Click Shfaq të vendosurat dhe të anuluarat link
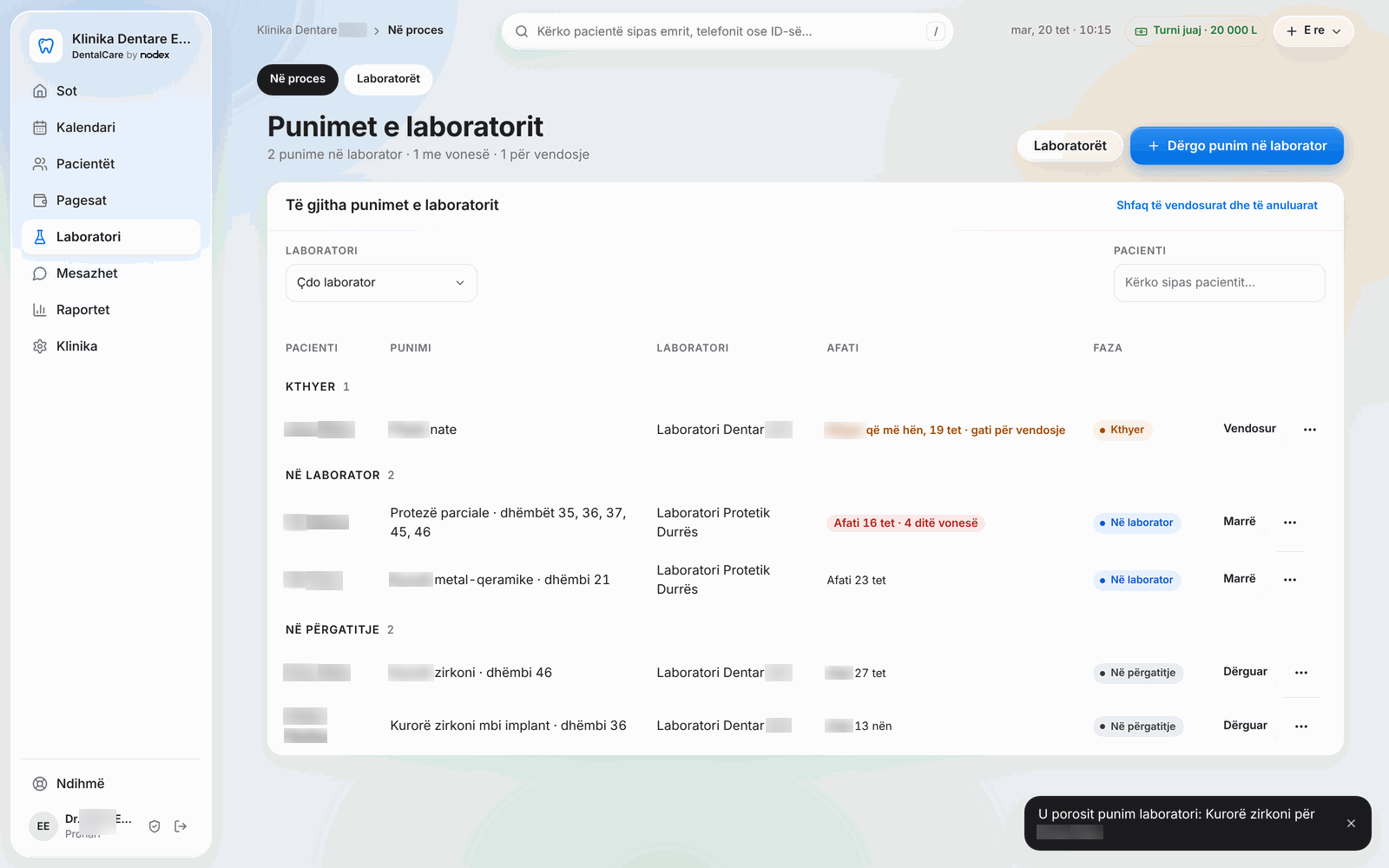Viewport: 1389px width, 868px height. point(1216,206)
